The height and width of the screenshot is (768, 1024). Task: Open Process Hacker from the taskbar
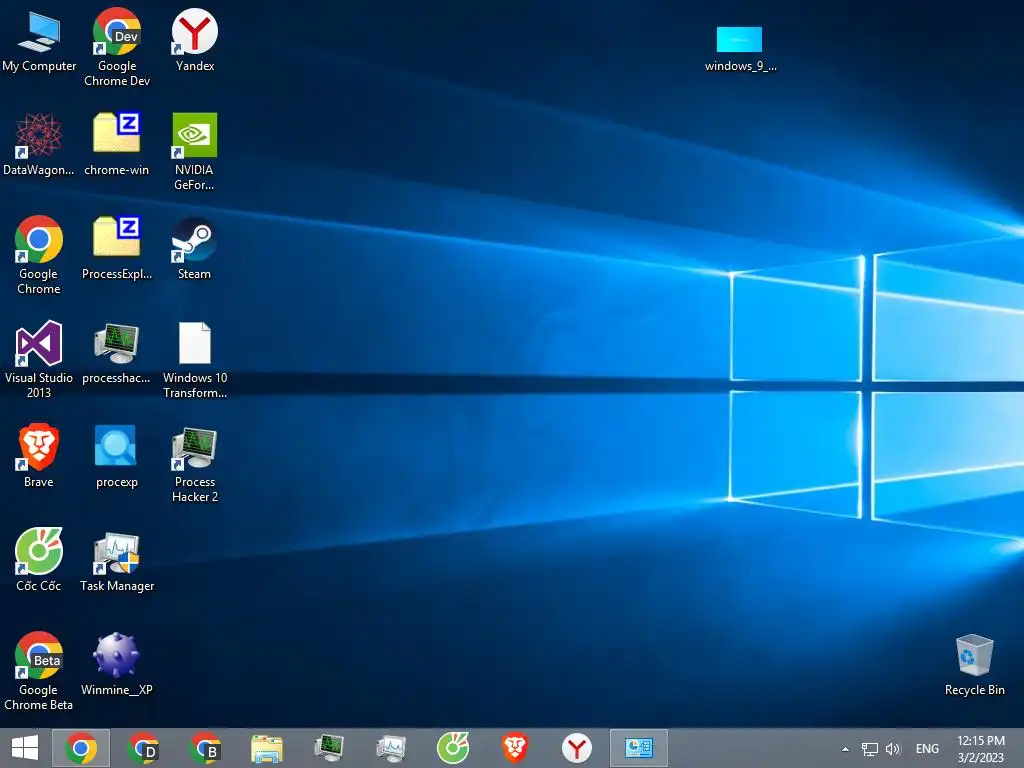pos(329,748)
